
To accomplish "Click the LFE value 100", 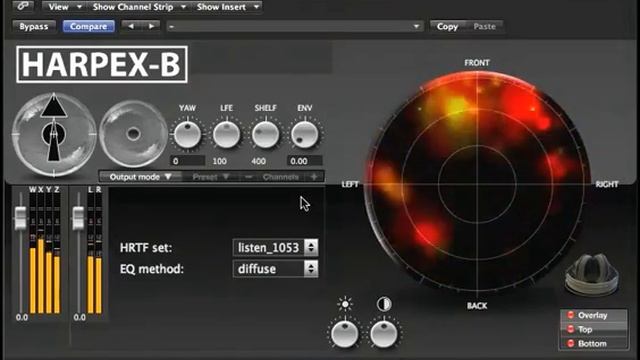I will (x=220, y=161).
